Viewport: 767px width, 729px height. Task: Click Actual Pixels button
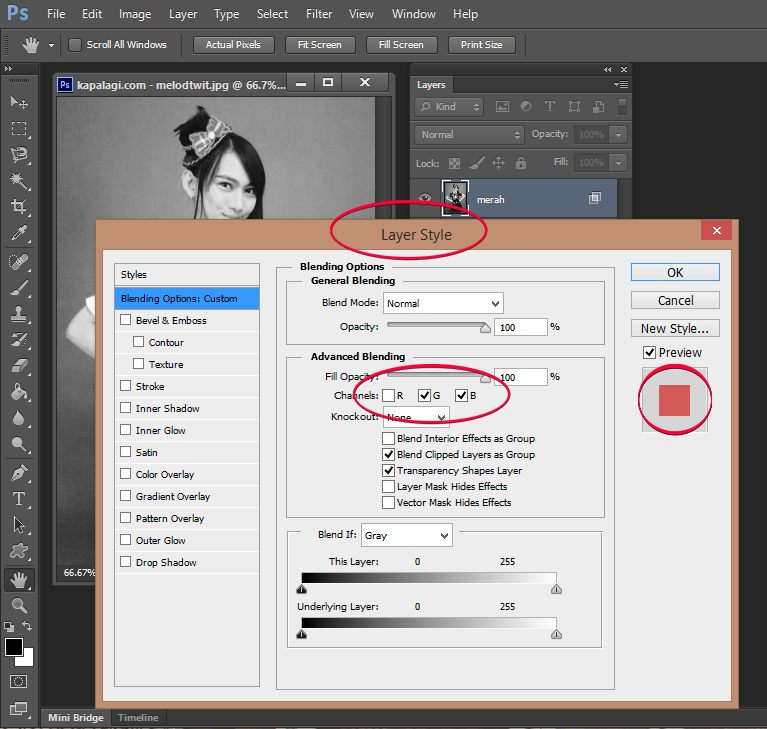[233, 45]
